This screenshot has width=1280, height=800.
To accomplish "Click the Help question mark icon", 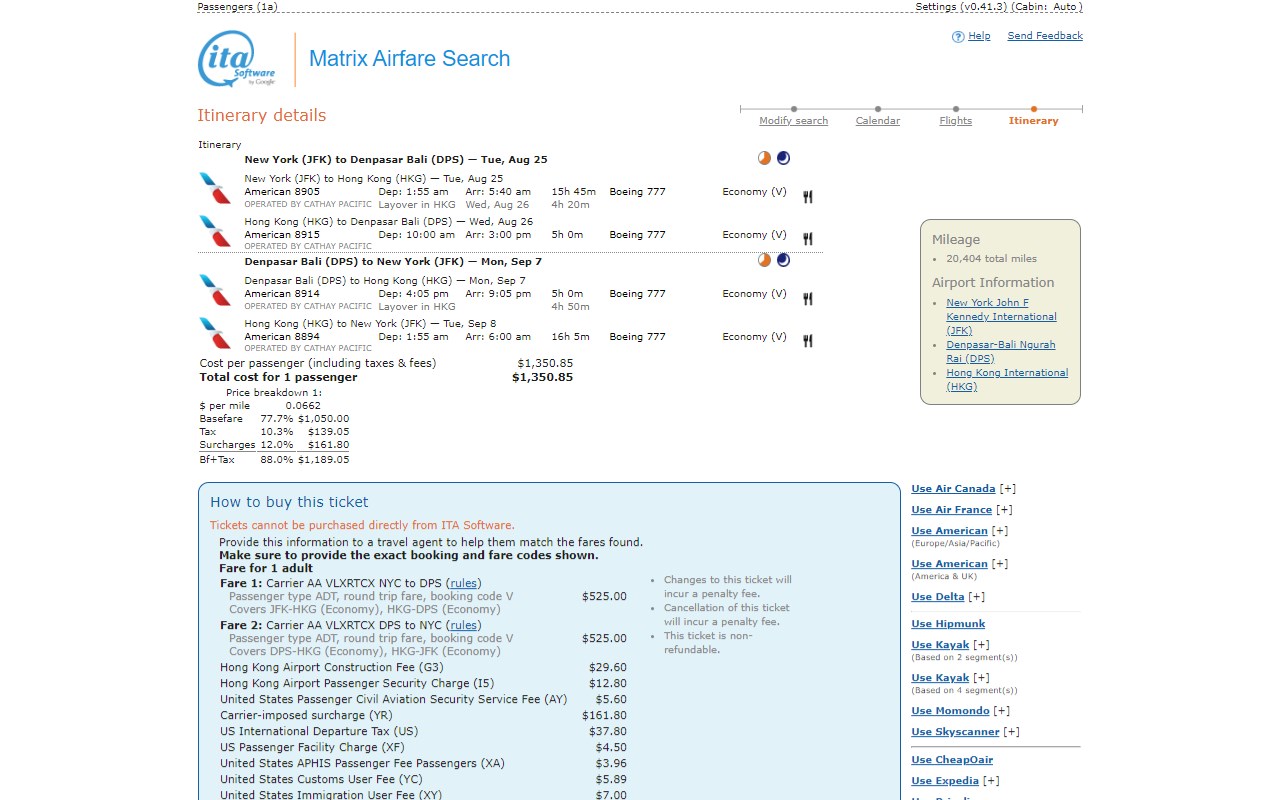I will (x=958, y=37).
